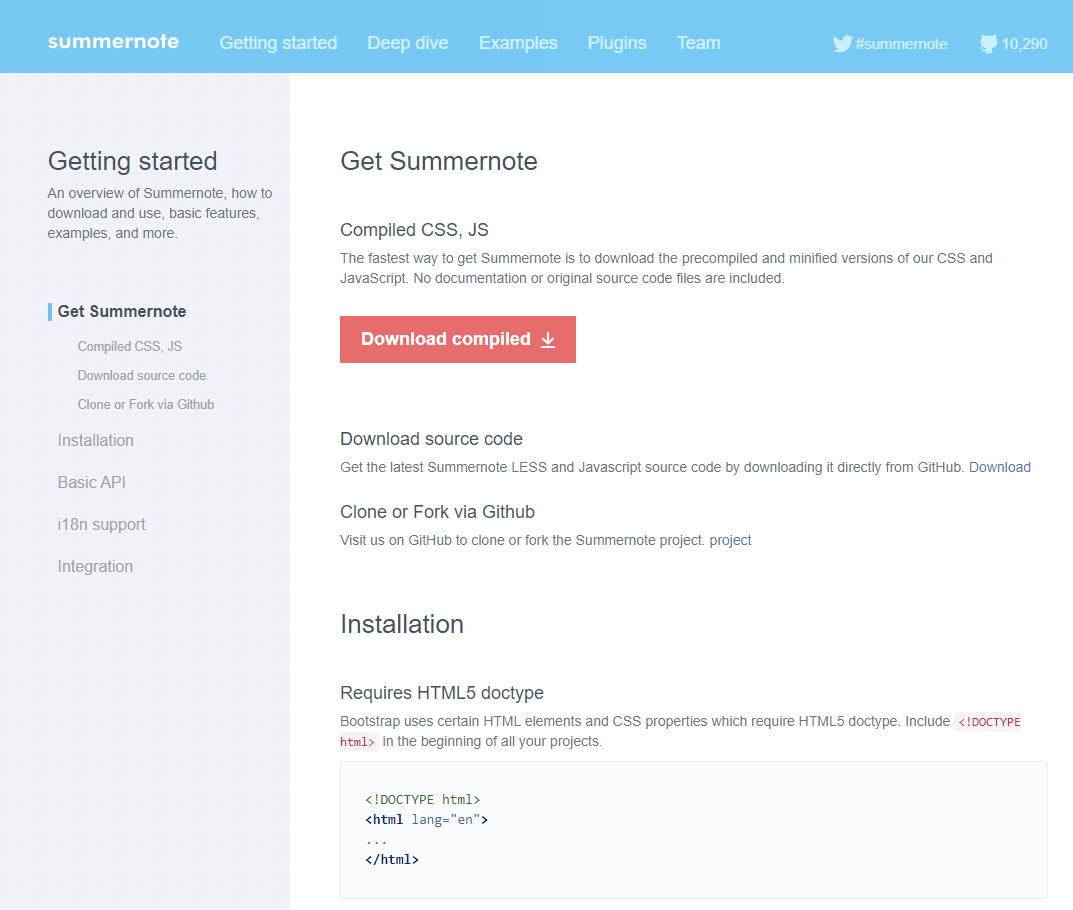Open the Plugins nav item
Viewport: 1073px width, 910px height.
pyautogui.click(x=617, y=43)
